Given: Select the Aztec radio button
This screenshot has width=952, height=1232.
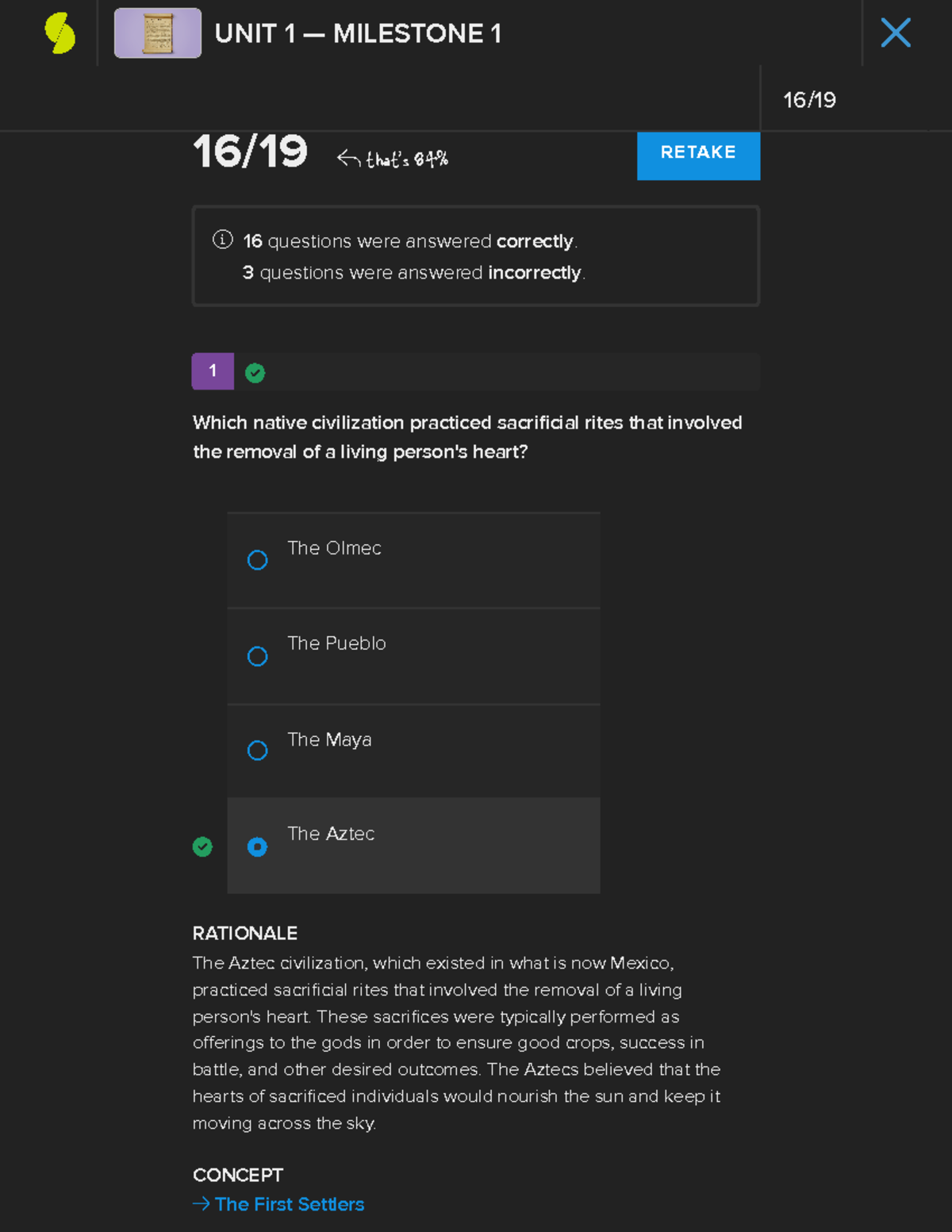Looking at the screenshot, I should (257, 847).
